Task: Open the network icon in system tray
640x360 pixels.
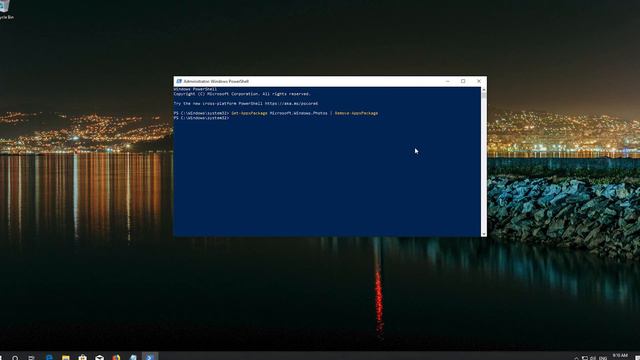Action: pyautogui.click(x=584, y=358)
